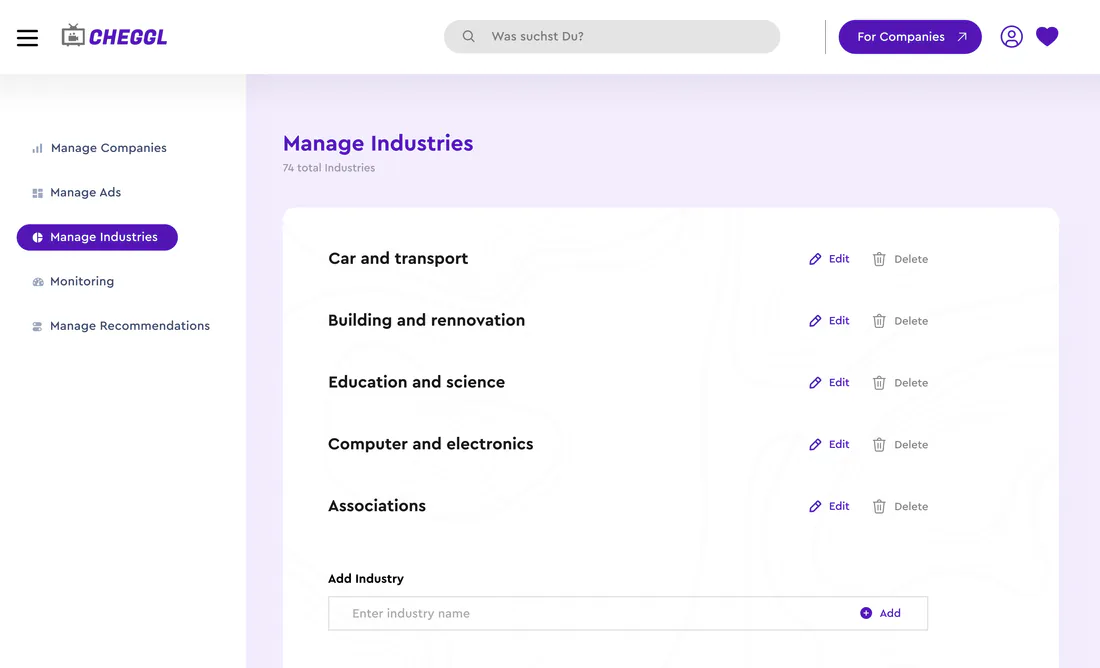
Task: Focus the 'Was suchst Du?' search field
Action: [x=612, y=36]
